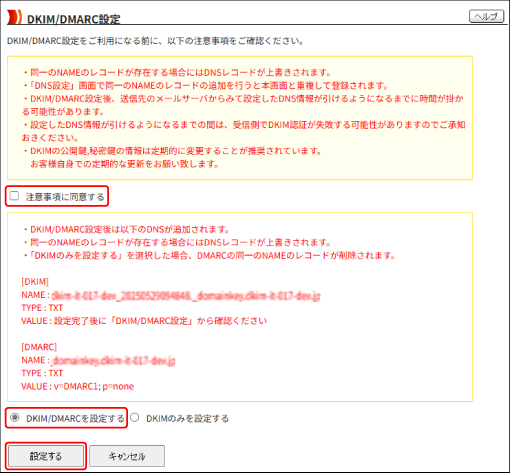The image size is (510, 473).
Task: Select the DKIM/DMARCを設定する radio option
Action: point(15,417)
